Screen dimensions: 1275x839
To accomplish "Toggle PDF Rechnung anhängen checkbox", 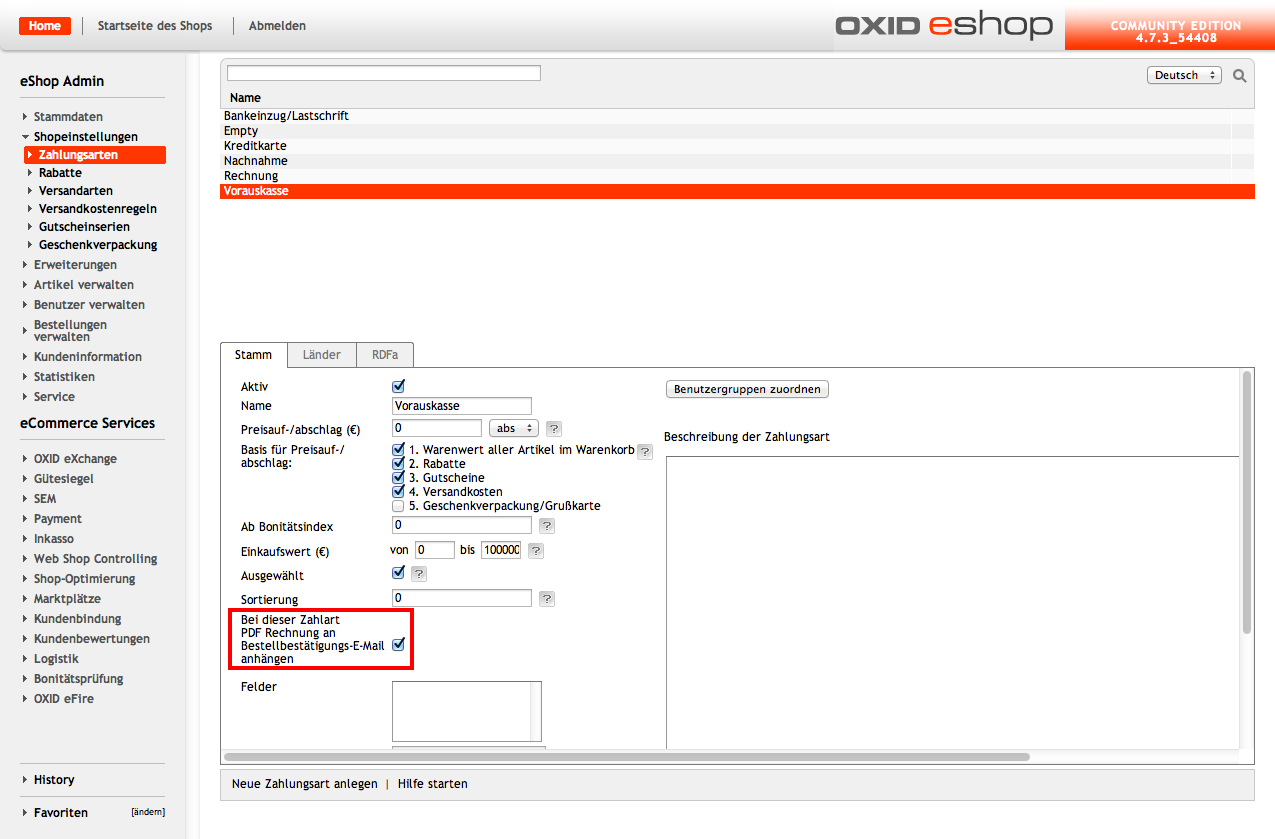I will click(x=398, y=645).
